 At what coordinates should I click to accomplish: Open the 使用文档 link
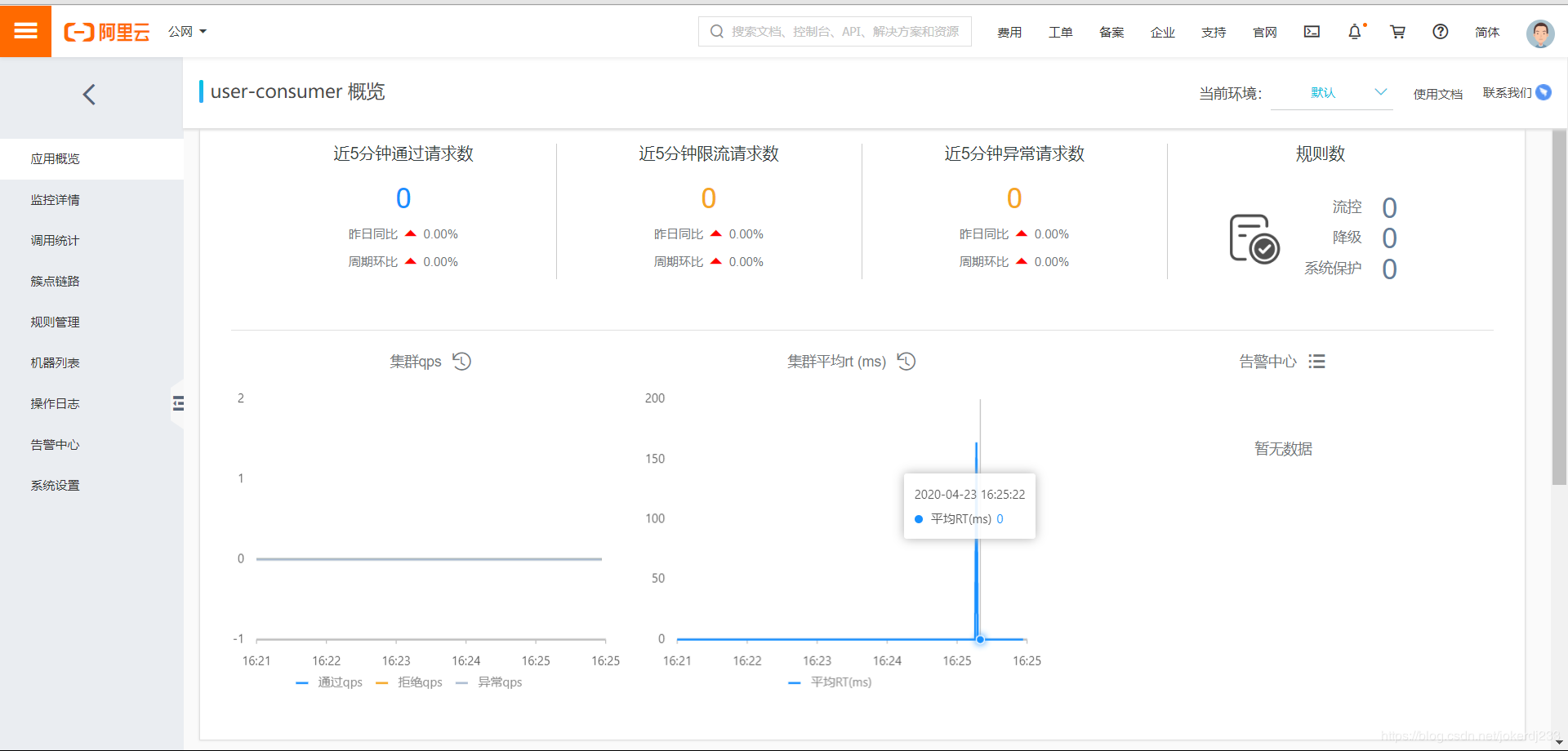(x=1438, y=94)
